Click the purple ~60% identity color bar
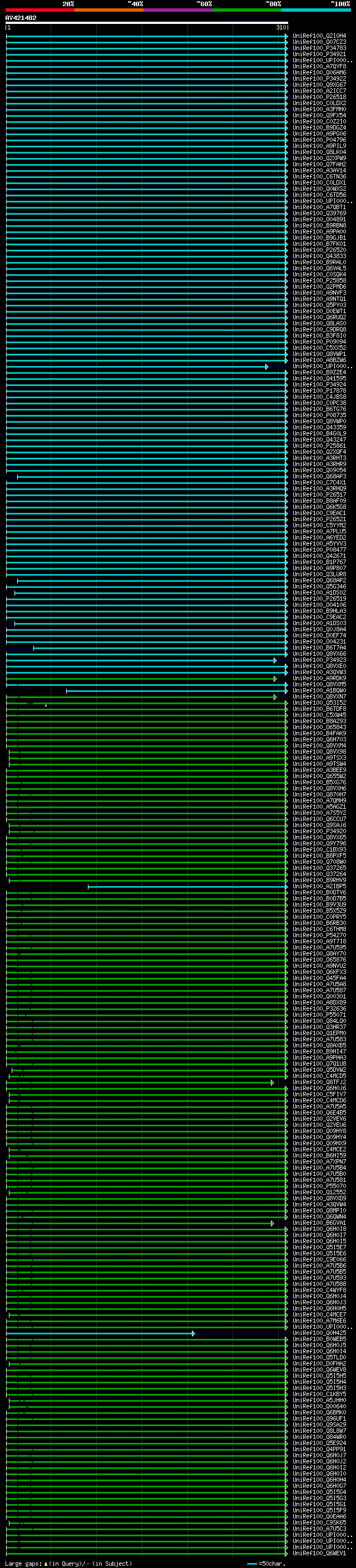This screenshot has width=356, height=1568. 177,10
